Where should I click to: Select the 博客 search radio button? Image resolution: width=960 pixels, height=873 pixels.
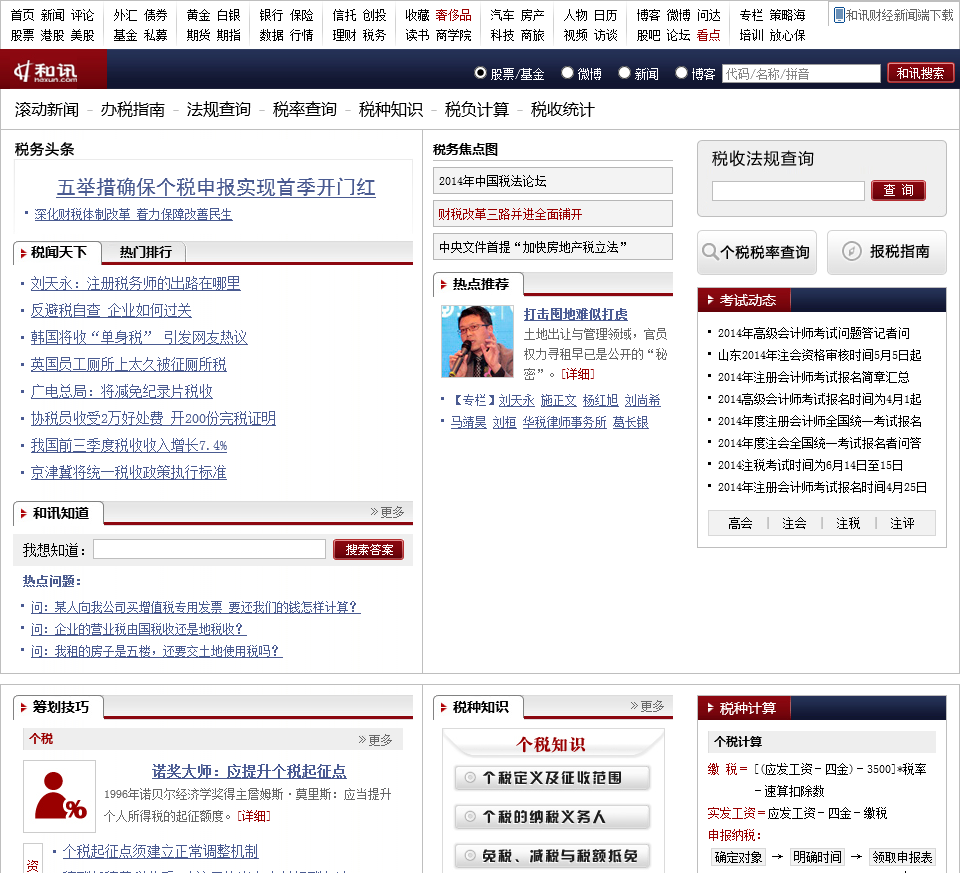tap(681, 73)
